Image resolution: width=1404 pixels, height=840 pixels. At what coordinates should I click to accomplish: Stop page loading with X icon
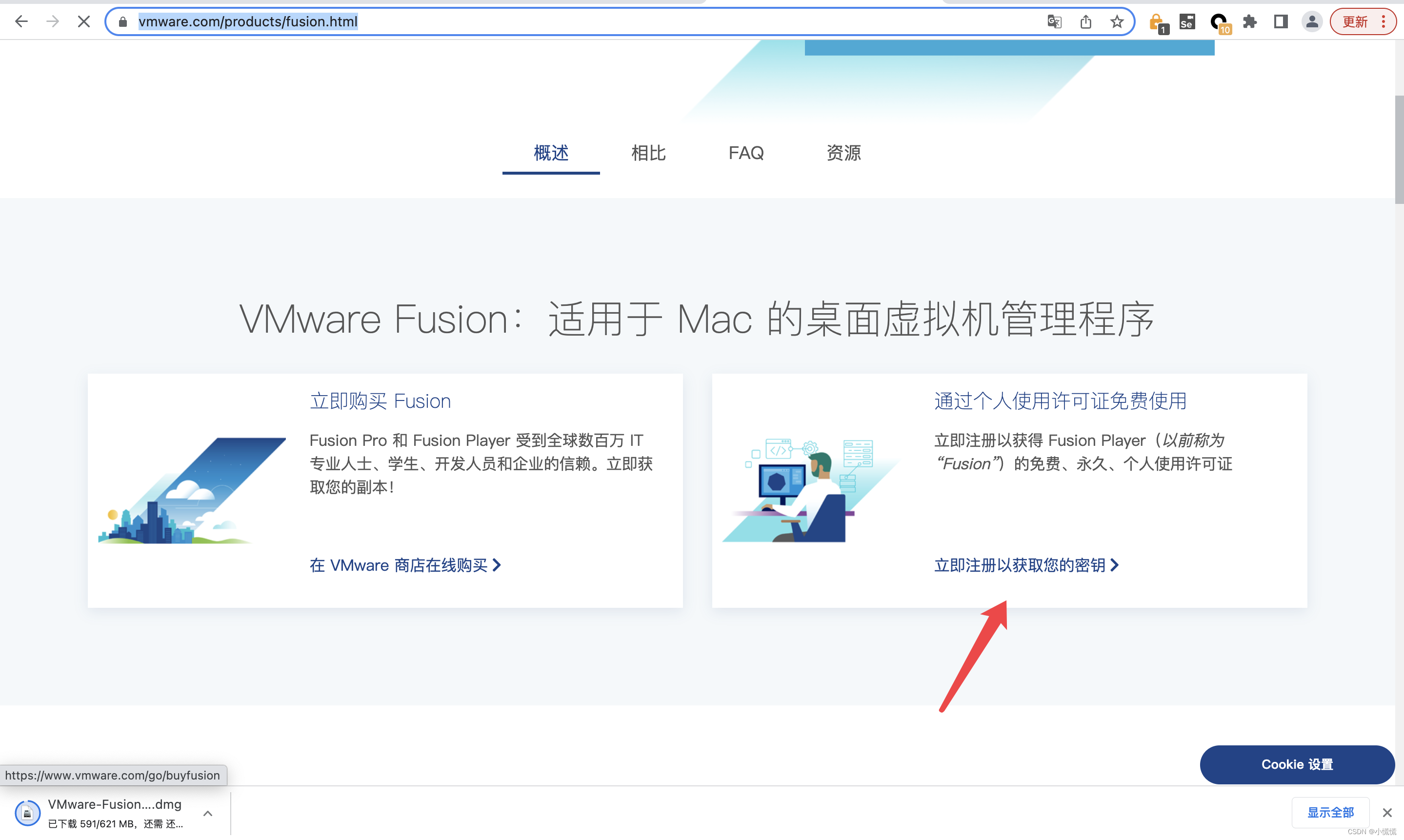[84, 21]
